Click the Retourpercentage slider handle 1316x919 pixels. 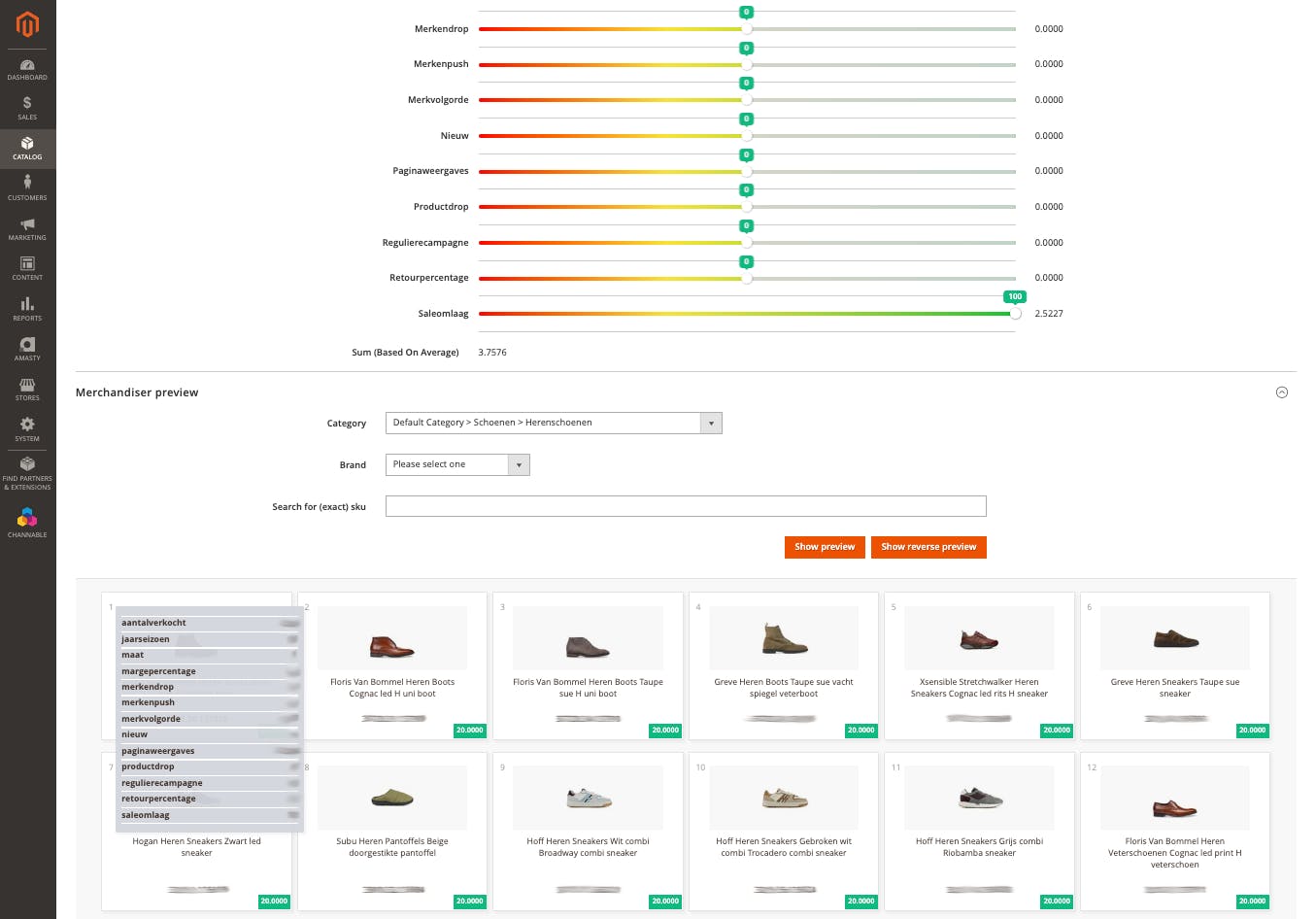tap(747, 278)
